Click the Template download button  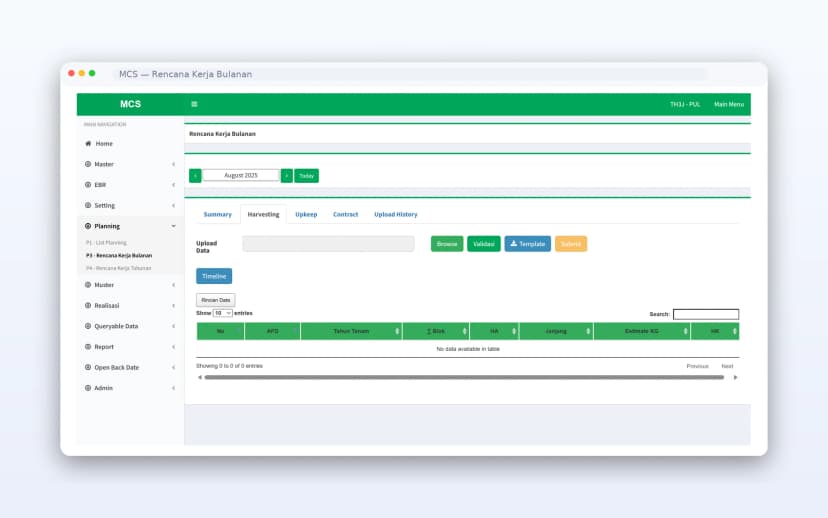[527, 244]
